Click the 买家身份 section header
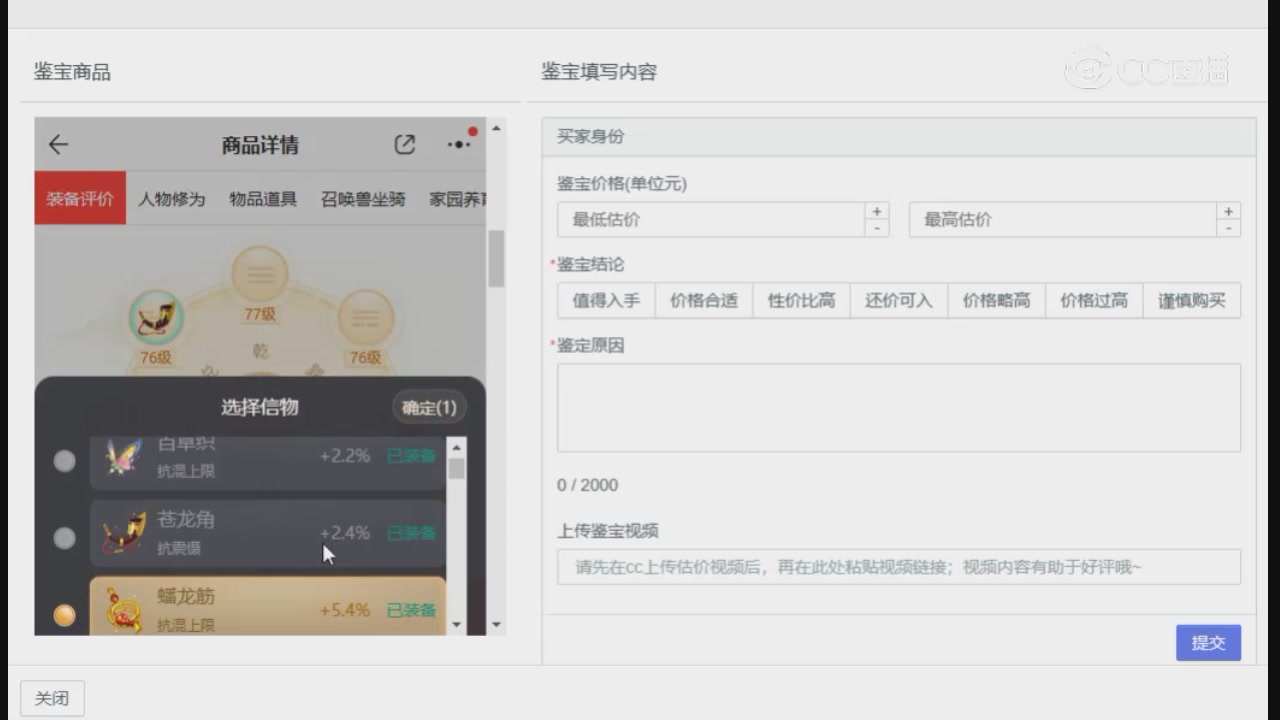The width and height of the screenshot is (1280, 720). pyautogui.click(x=899, y=137)
